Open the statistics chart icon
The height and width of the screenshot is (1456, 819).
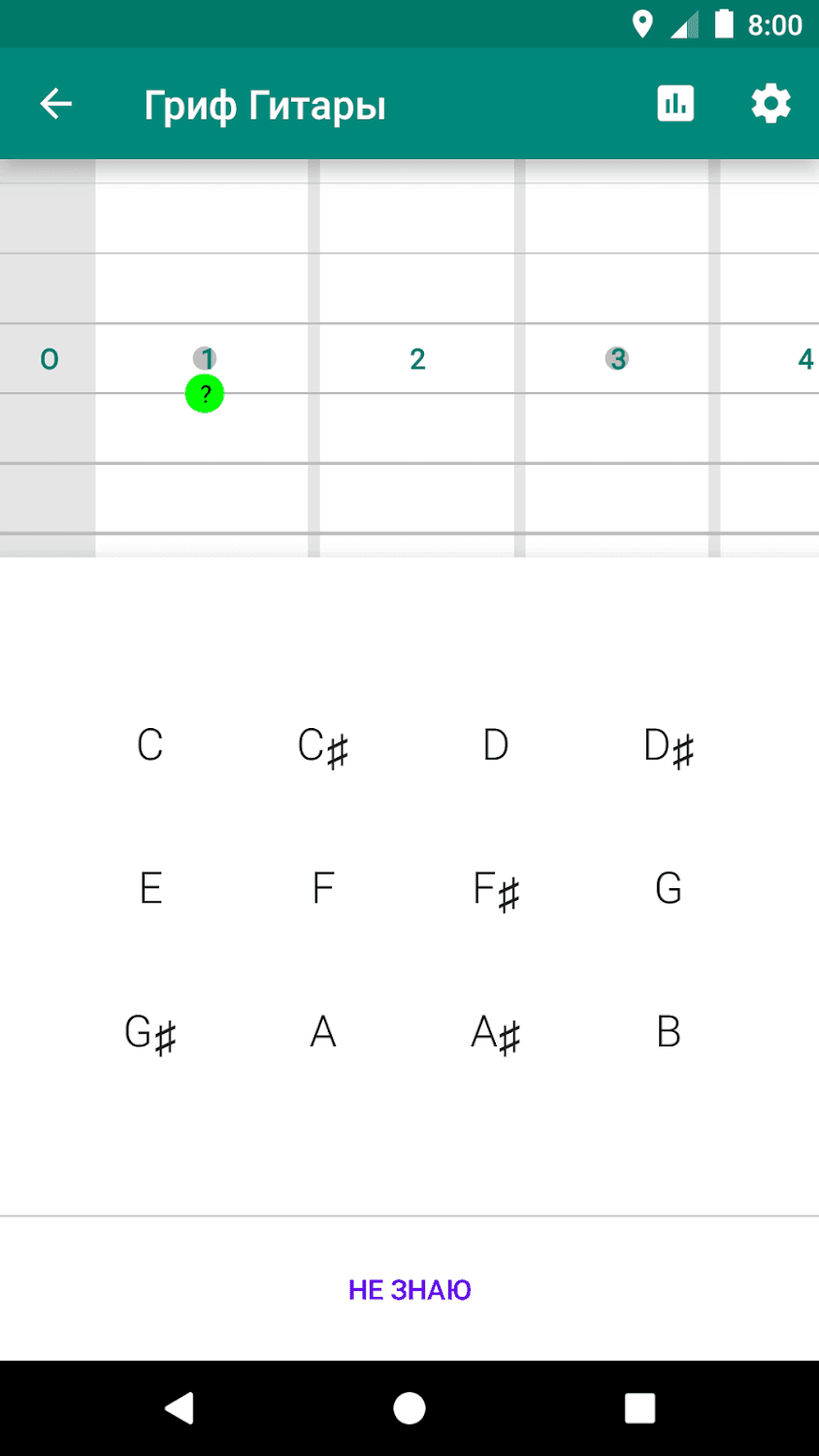pyautogui.click(x=675, y=104)
